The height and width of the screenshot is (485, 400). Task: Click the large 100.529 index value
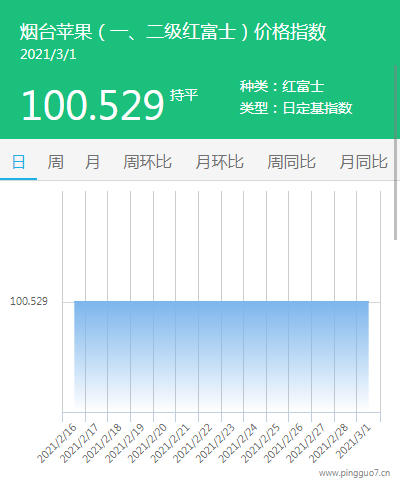pos(93,105)
